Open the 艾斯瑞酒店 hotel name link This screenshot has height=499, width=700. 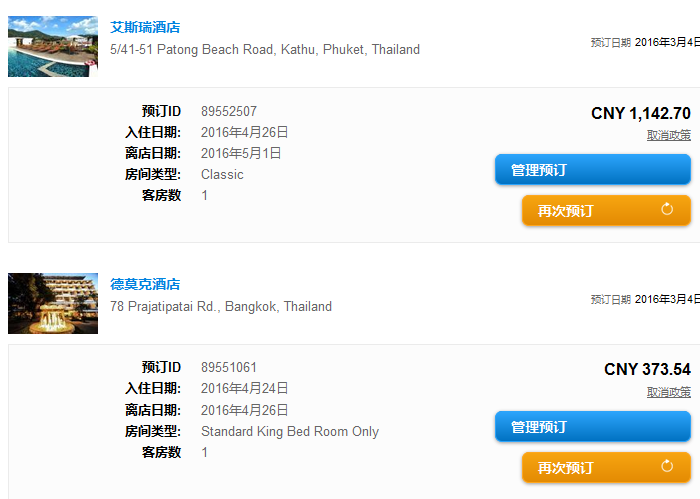point(145,27)
